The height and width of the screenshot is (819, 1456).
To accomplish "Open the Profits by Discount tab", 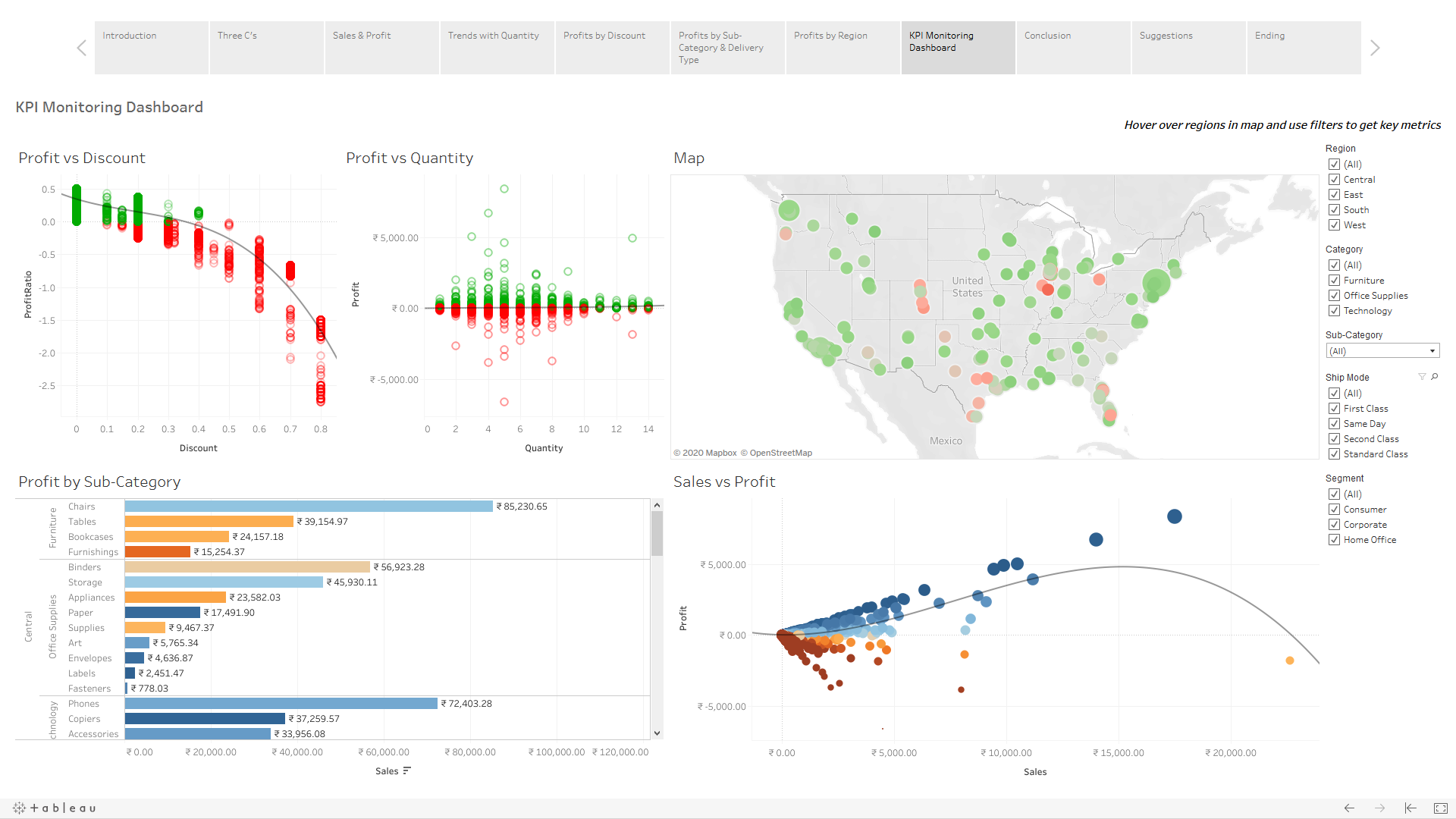I will (611, 47).
